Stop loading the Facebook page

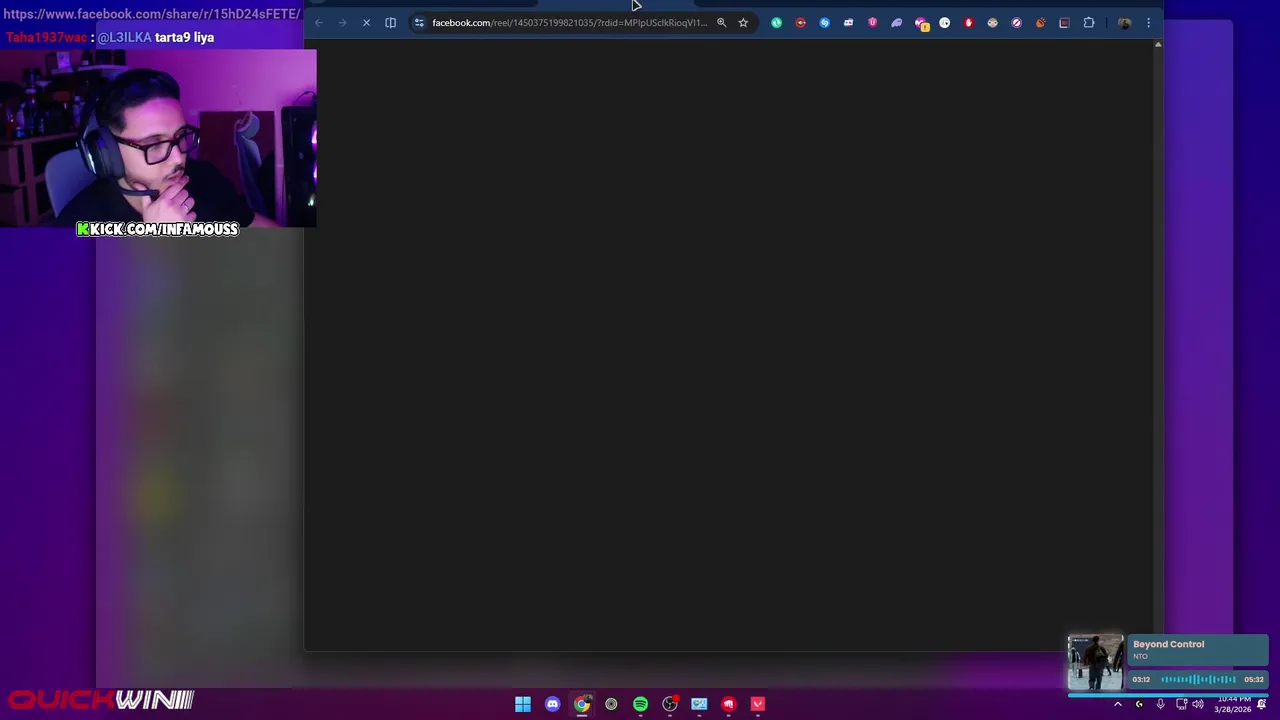[366, 22]
